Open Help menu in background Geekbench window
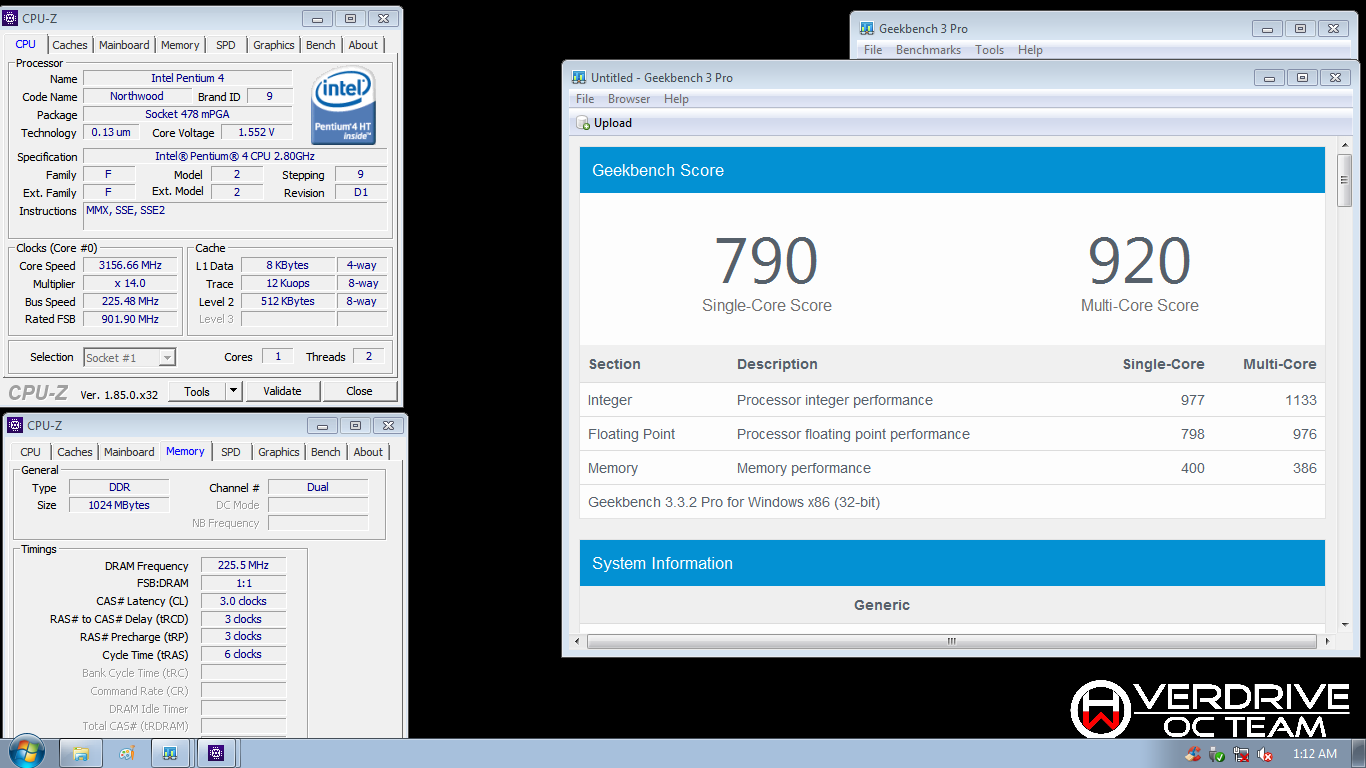Viewport: 1366px width, 768px height. click(x=1030, y=50)
